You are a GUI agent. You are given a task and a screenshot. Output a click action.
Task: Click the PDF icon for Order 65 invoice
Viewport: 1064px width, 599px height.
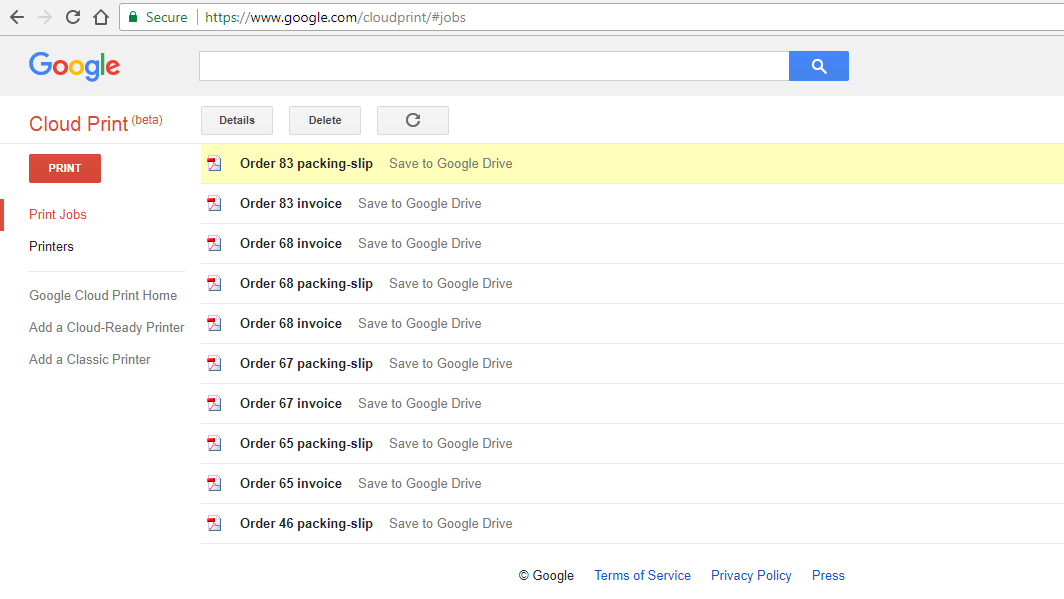[x=214, y=484]
